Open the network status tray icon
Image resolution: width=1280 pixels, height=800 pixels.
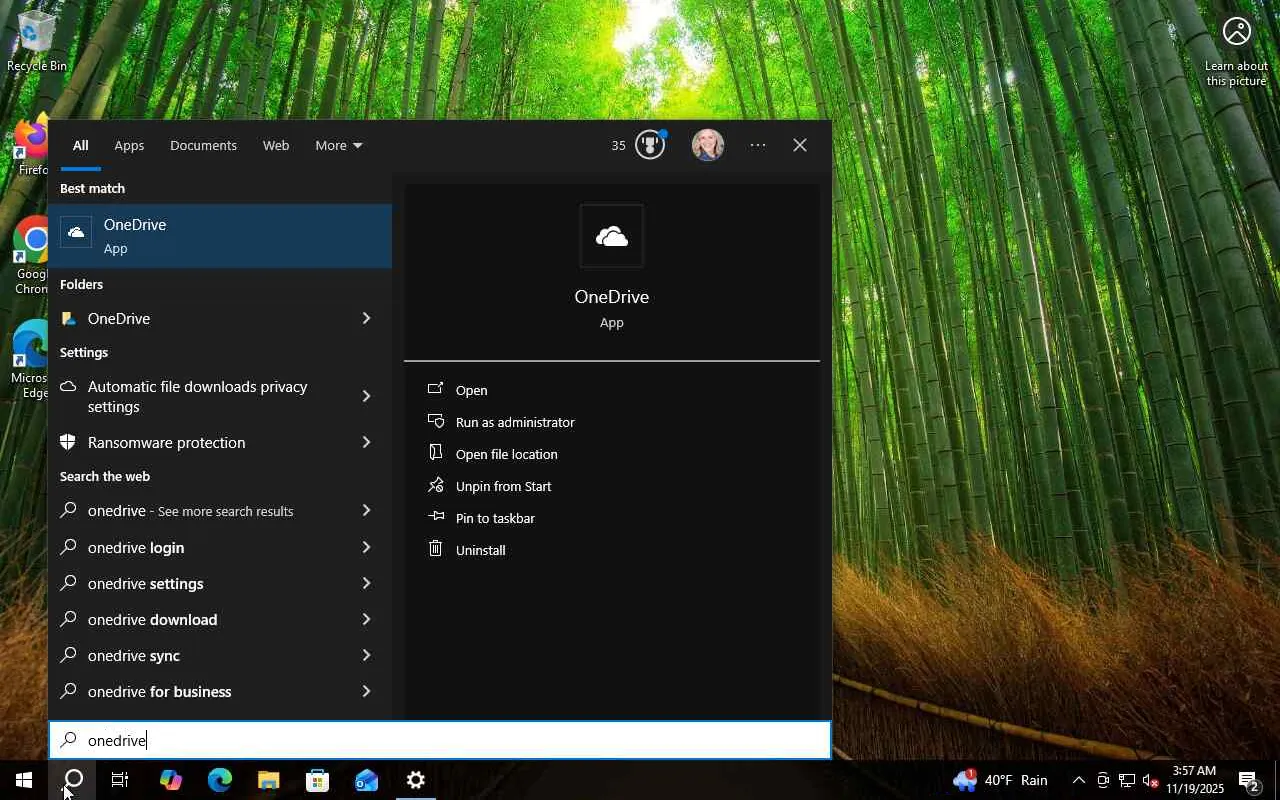click(1127, 780)
